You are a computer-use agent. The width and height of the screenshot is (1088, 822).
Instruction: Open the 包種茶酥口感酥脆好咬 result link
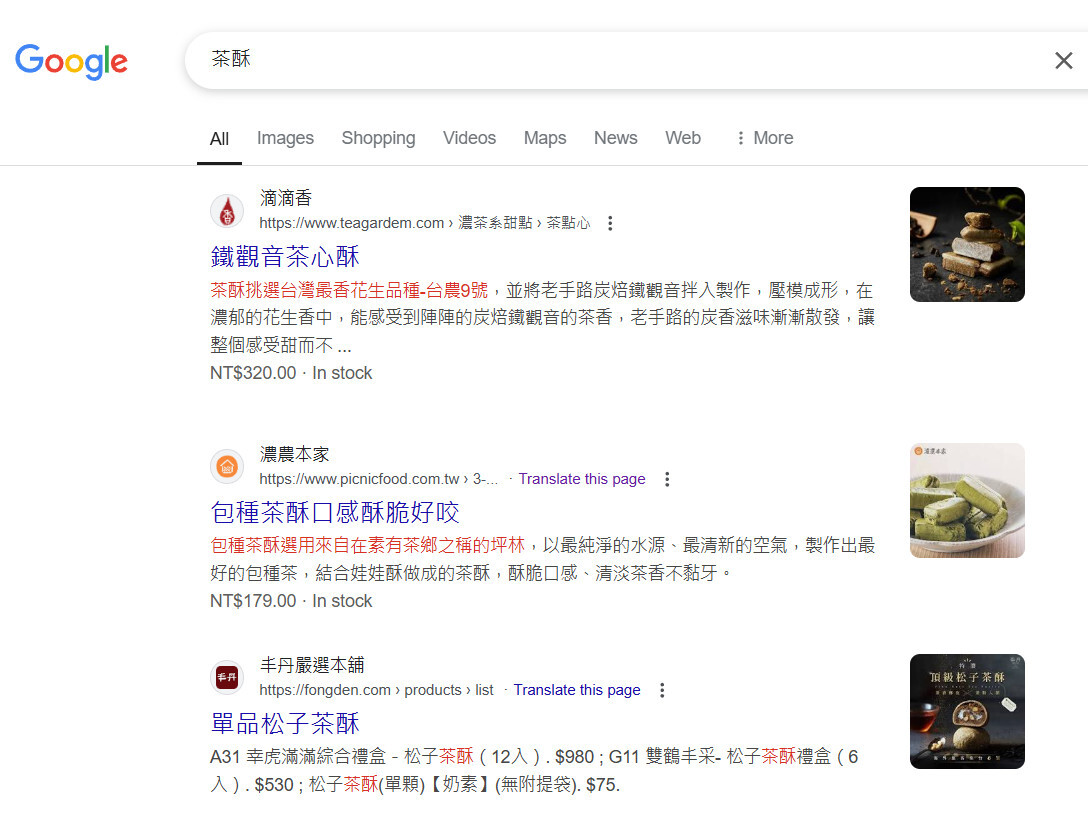[335, 512]
